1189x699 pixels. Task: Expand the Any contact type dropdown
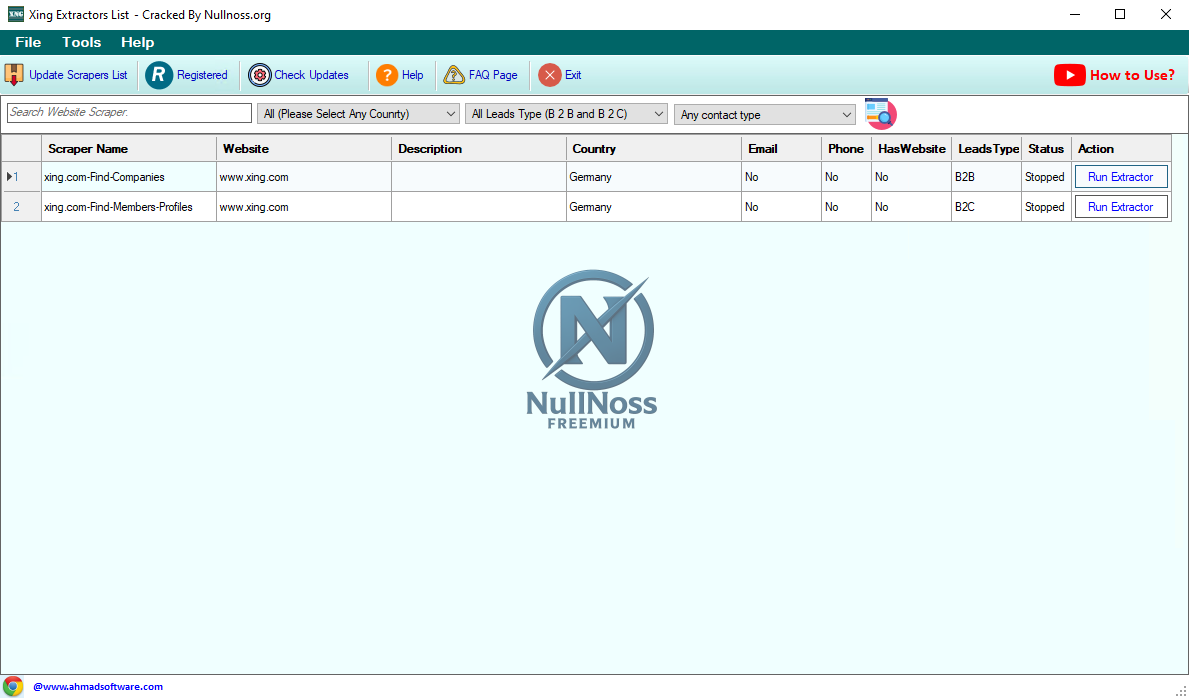click(765, 115)
